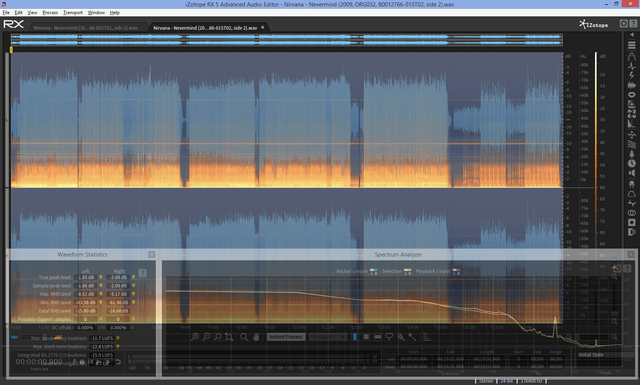The image size is (640, 385).
Task: Open the De-clip module icon in sidebar
Action: (631, 56)
